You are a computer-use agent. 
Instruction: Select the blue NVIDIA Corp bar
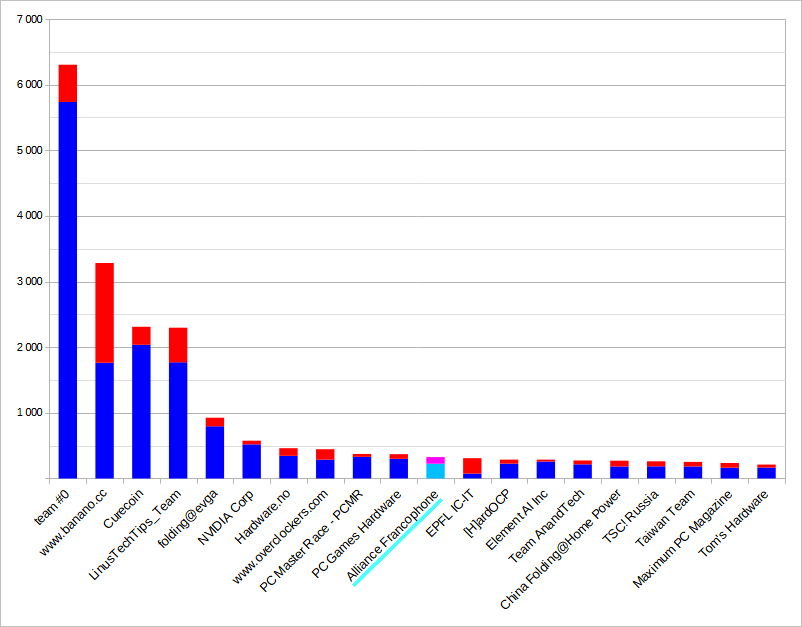tap(252, 461)
